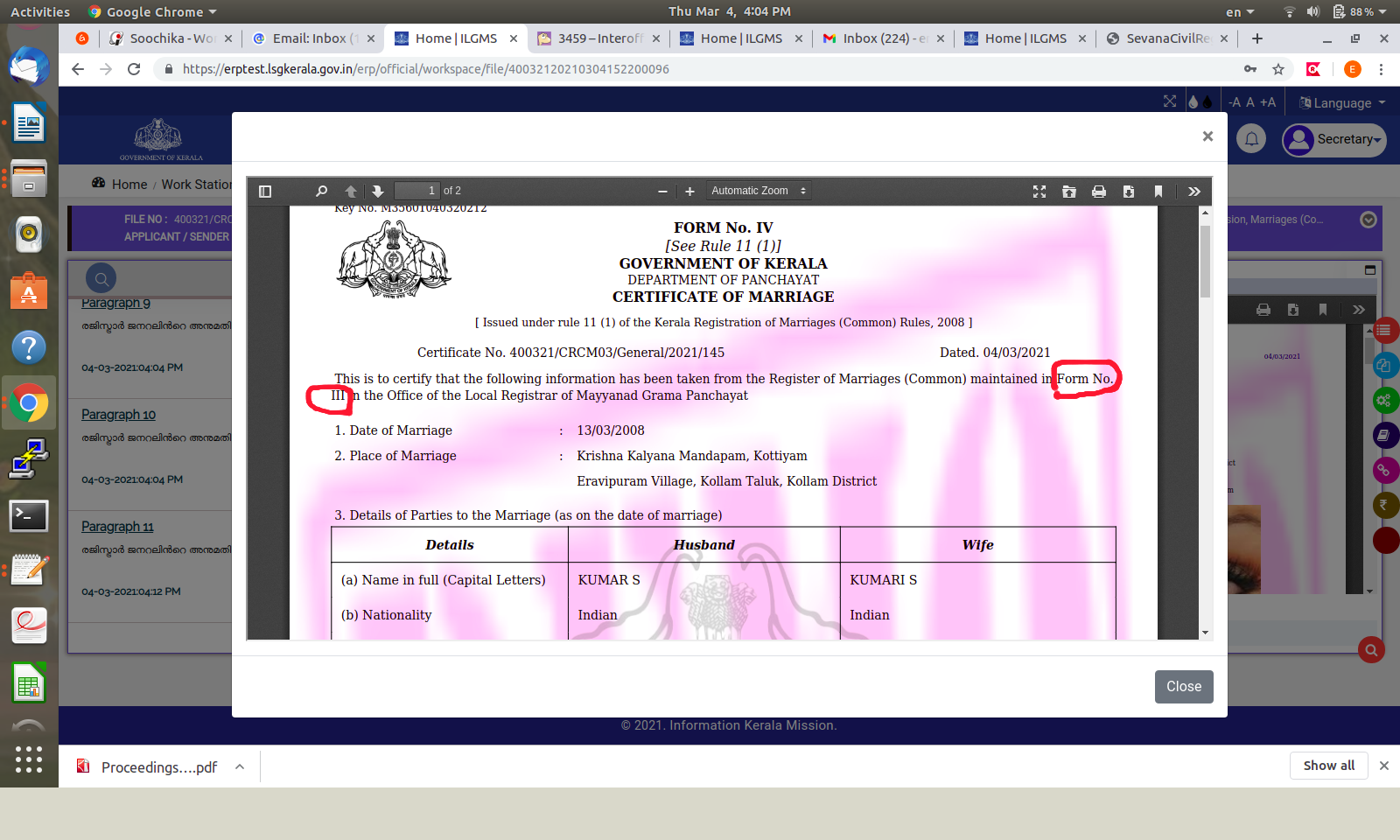This screenshot has width=1400, height=840.
Task: Bookmark this page with star icon
Action: pyautogui.click(x=1278, y=69)
